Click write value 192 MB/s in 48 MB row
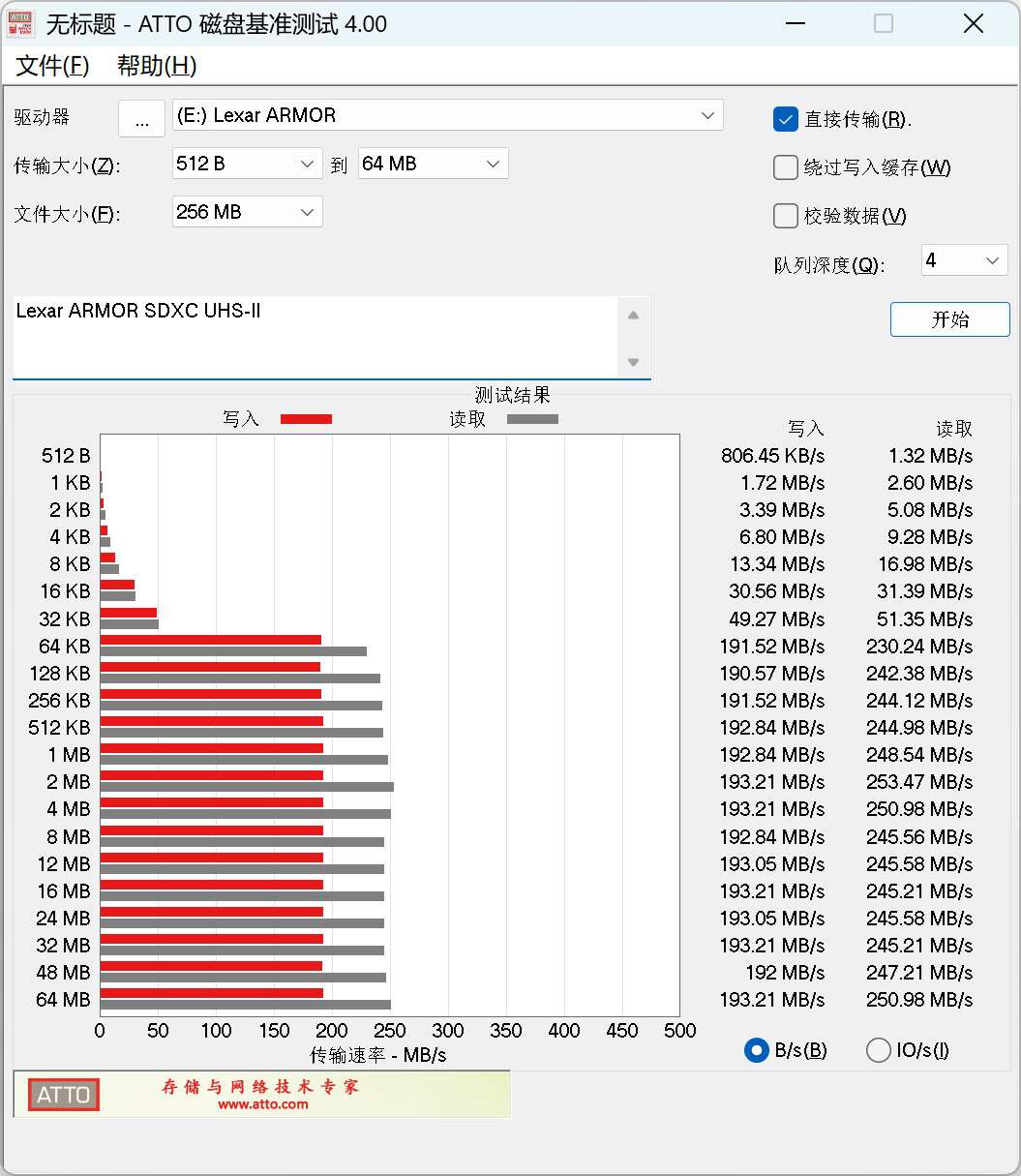1021x1176 pixels. pos(785,972)
